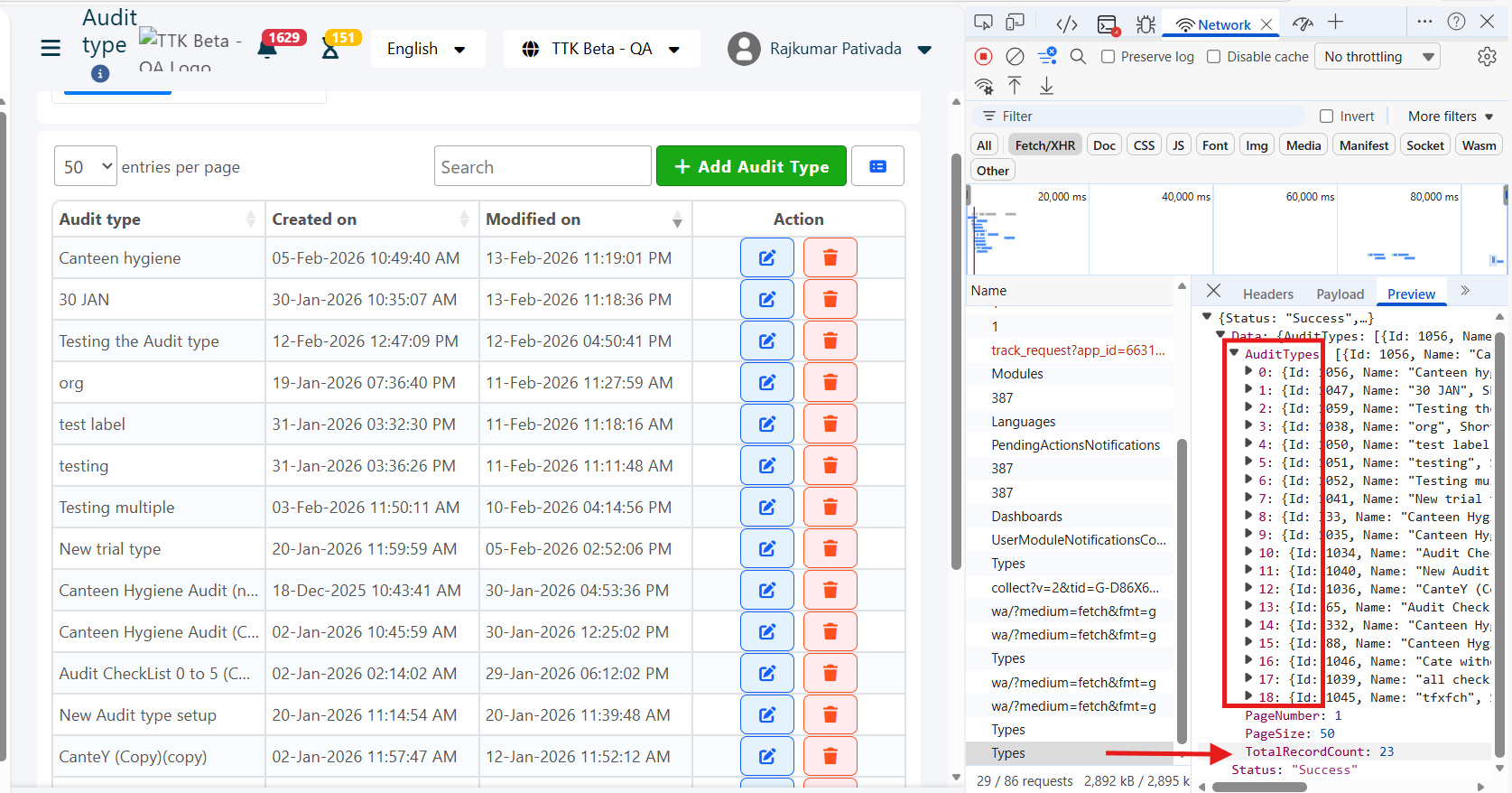Click the record network log button
The image size is (1512, 793).
point(984,57)
